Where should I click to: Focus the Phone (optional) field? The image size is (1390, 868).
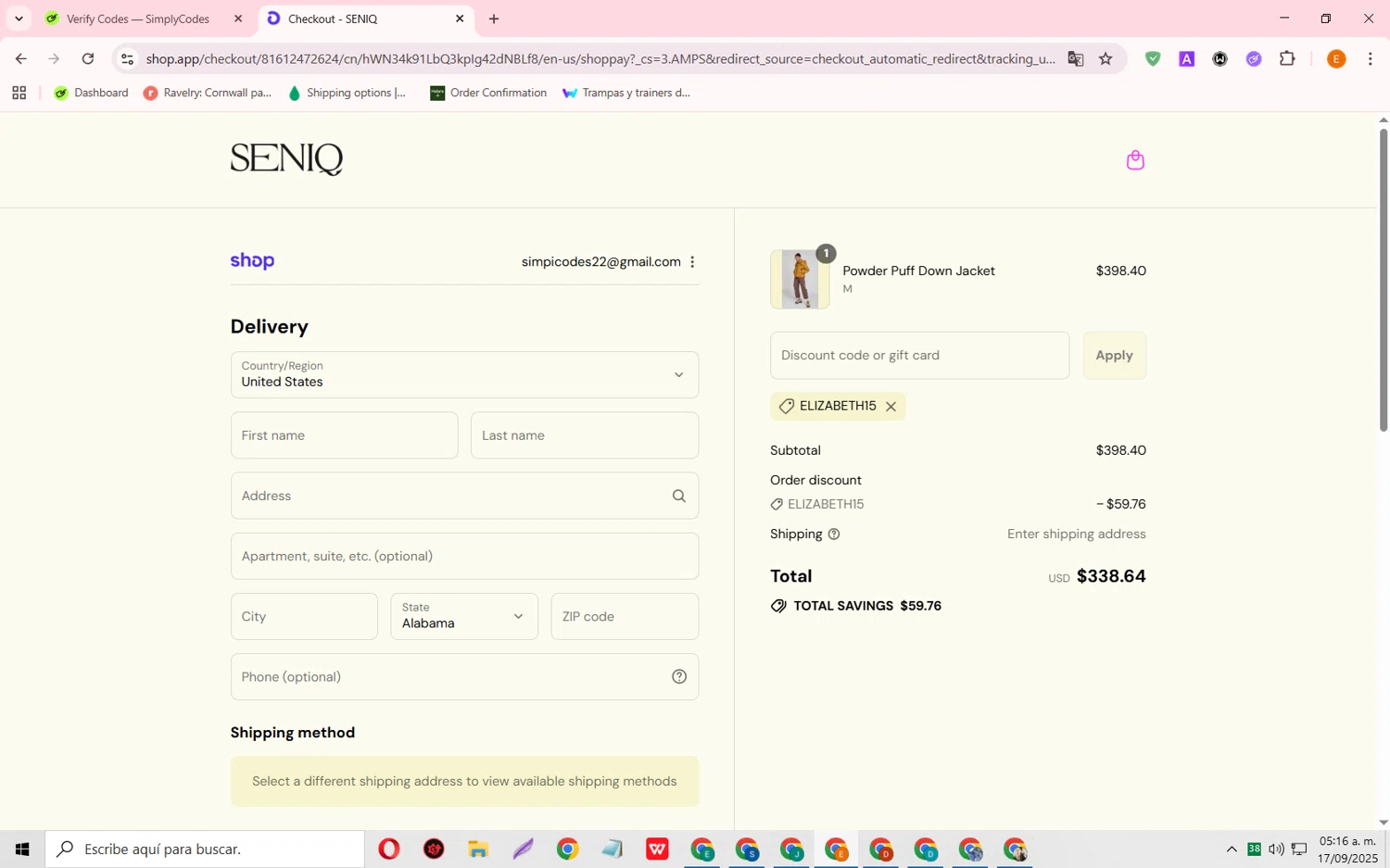coord(464,676)
